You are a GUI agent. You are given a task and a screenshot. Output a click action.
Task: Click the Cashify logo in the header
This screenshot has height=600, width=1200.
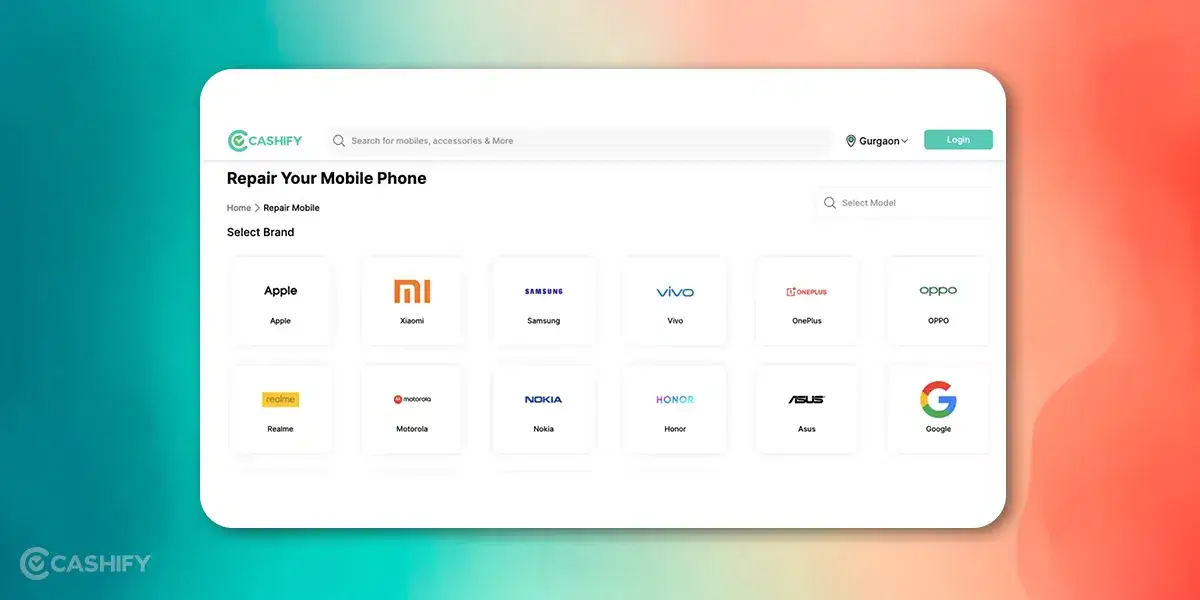pyautogui.click(x=265, y=141)
